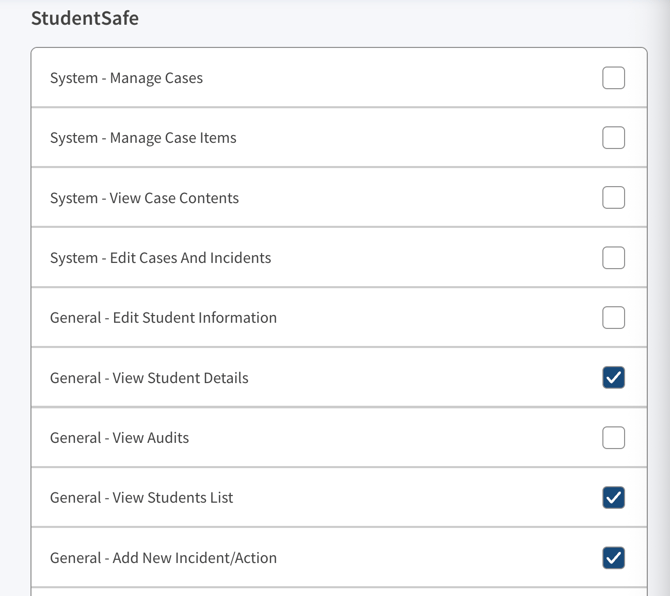Select 'General - View Student Details' label text
Viewport: 670px width, 596px height.
149,378
